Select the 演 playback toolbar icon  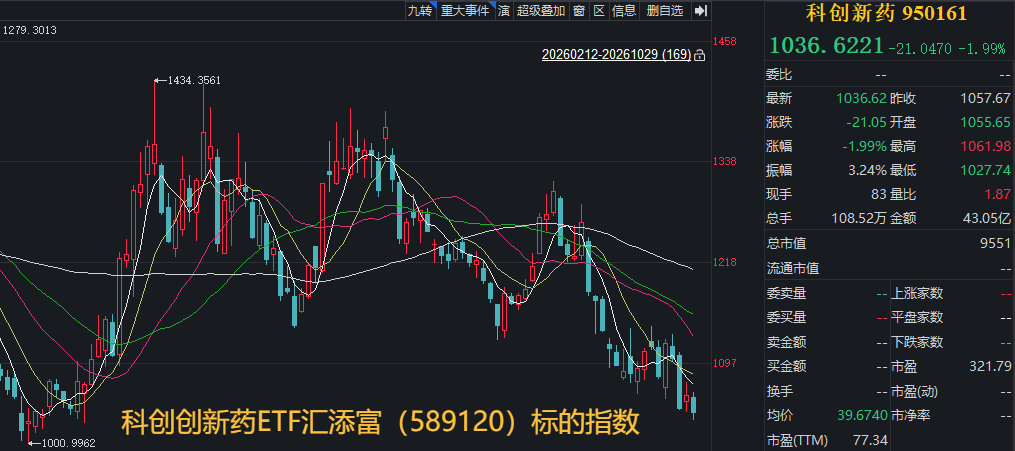(x=504, y=10)
